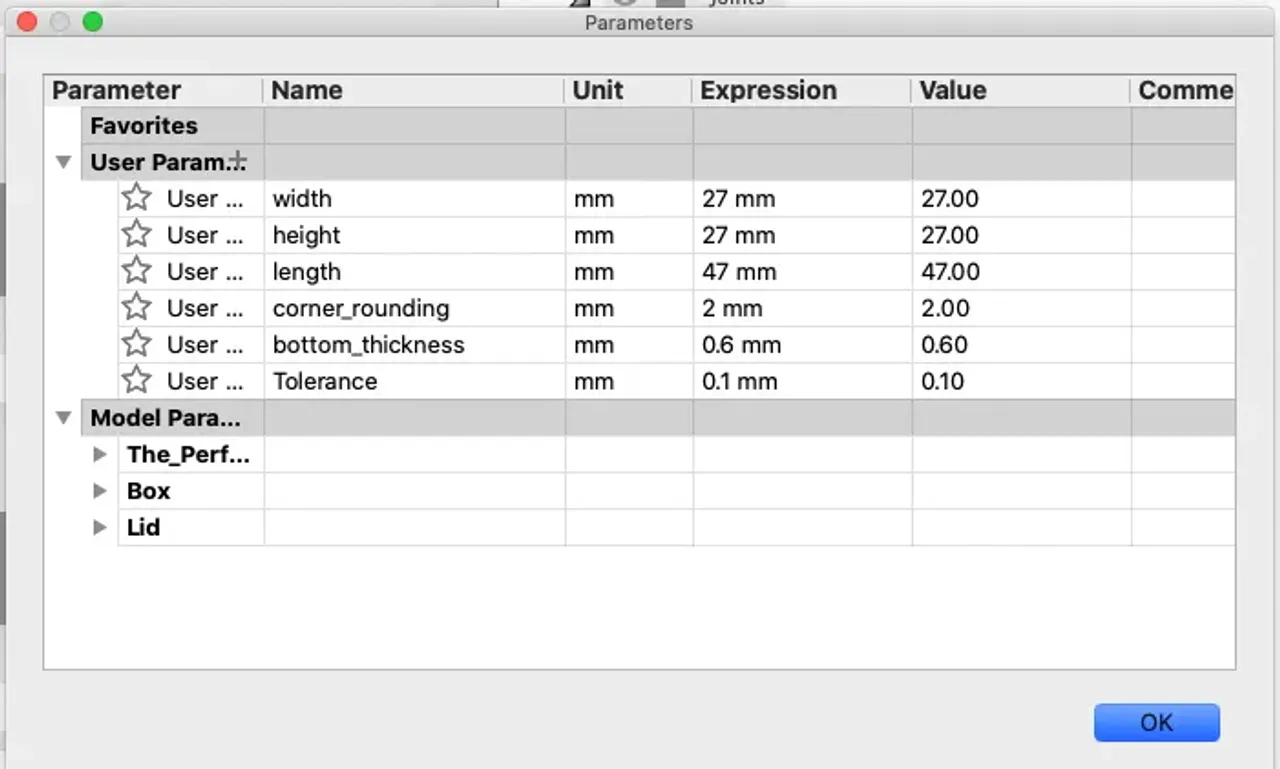1280x769 pixels.
Task: Collapse the Model Parameters section
Action: [64, 418]
